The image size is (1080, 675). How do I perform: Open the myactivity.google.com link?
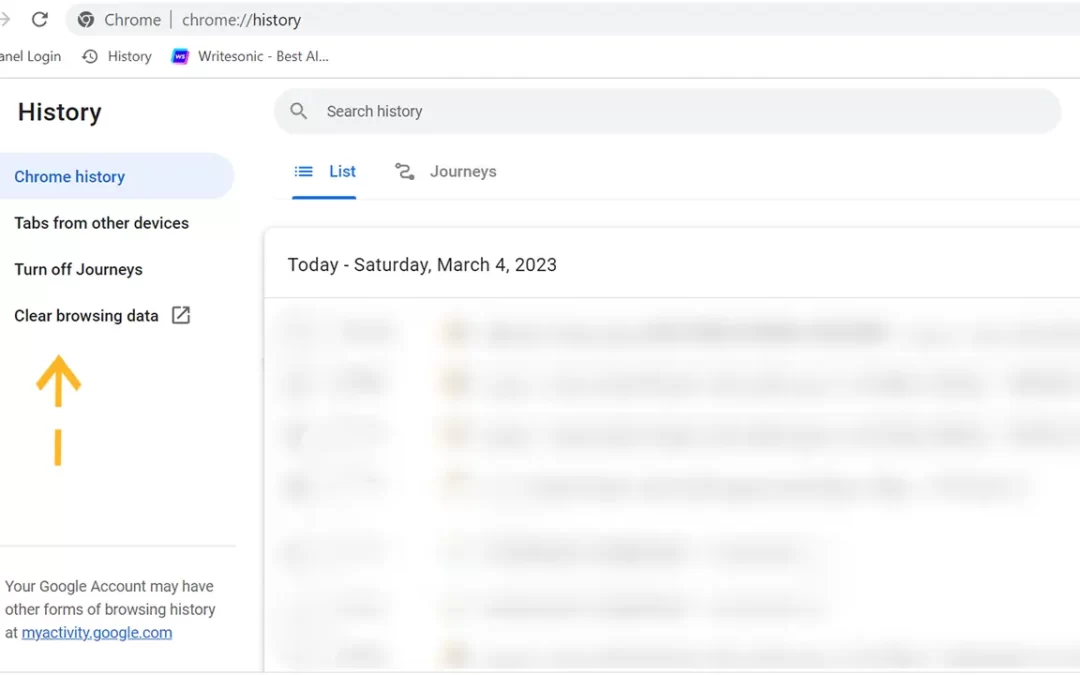97,633
